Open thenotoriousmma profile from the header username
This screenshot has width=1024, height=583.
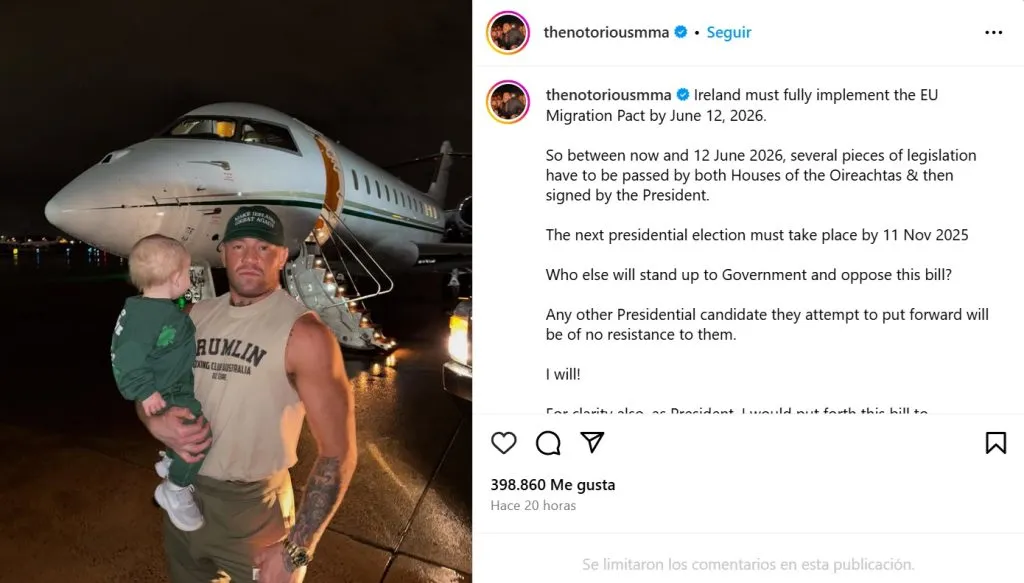(606, 32)
